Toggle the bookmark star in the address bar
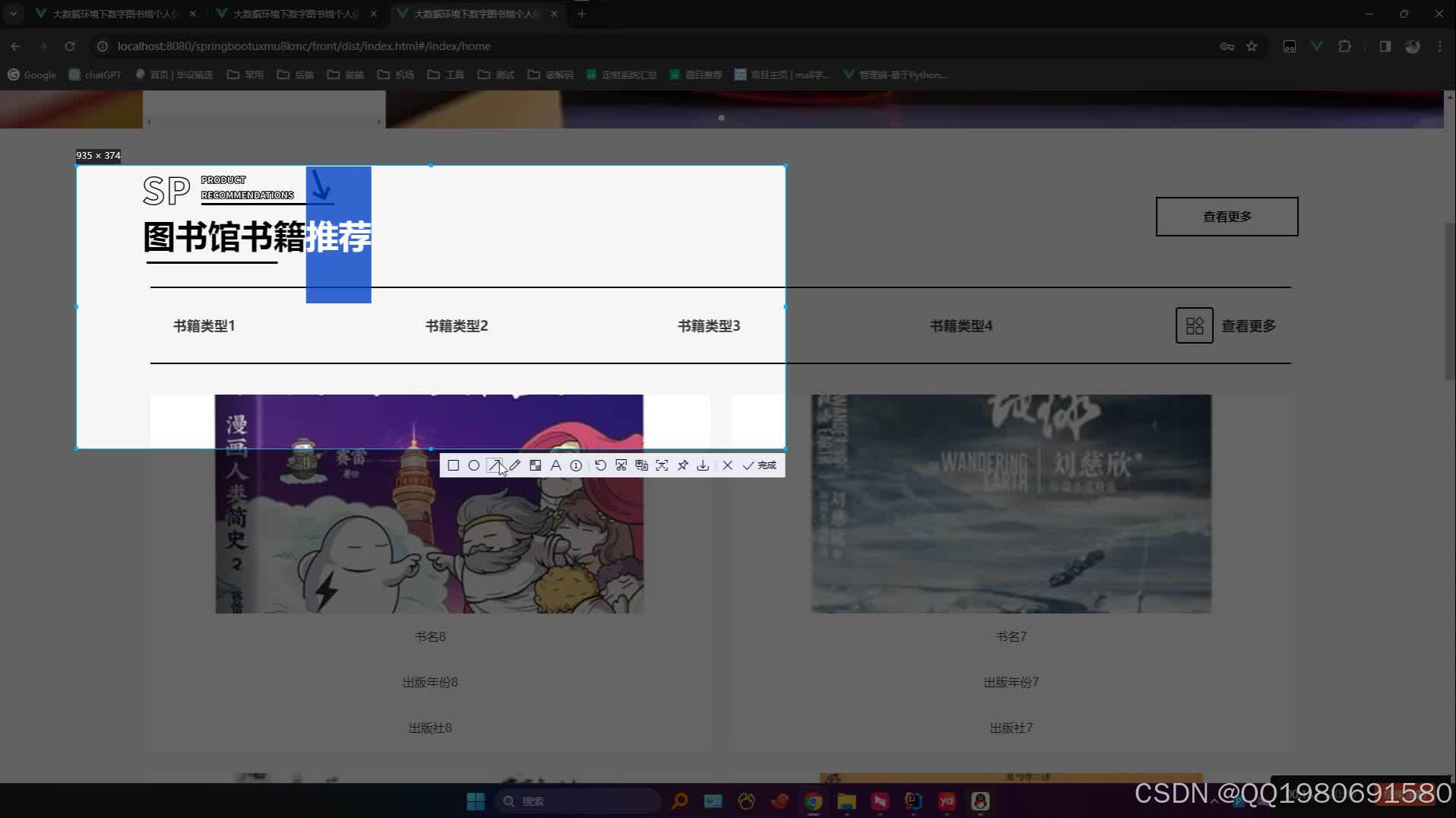This screenshot has height=818, width=1456. (x=1251, y=46)
